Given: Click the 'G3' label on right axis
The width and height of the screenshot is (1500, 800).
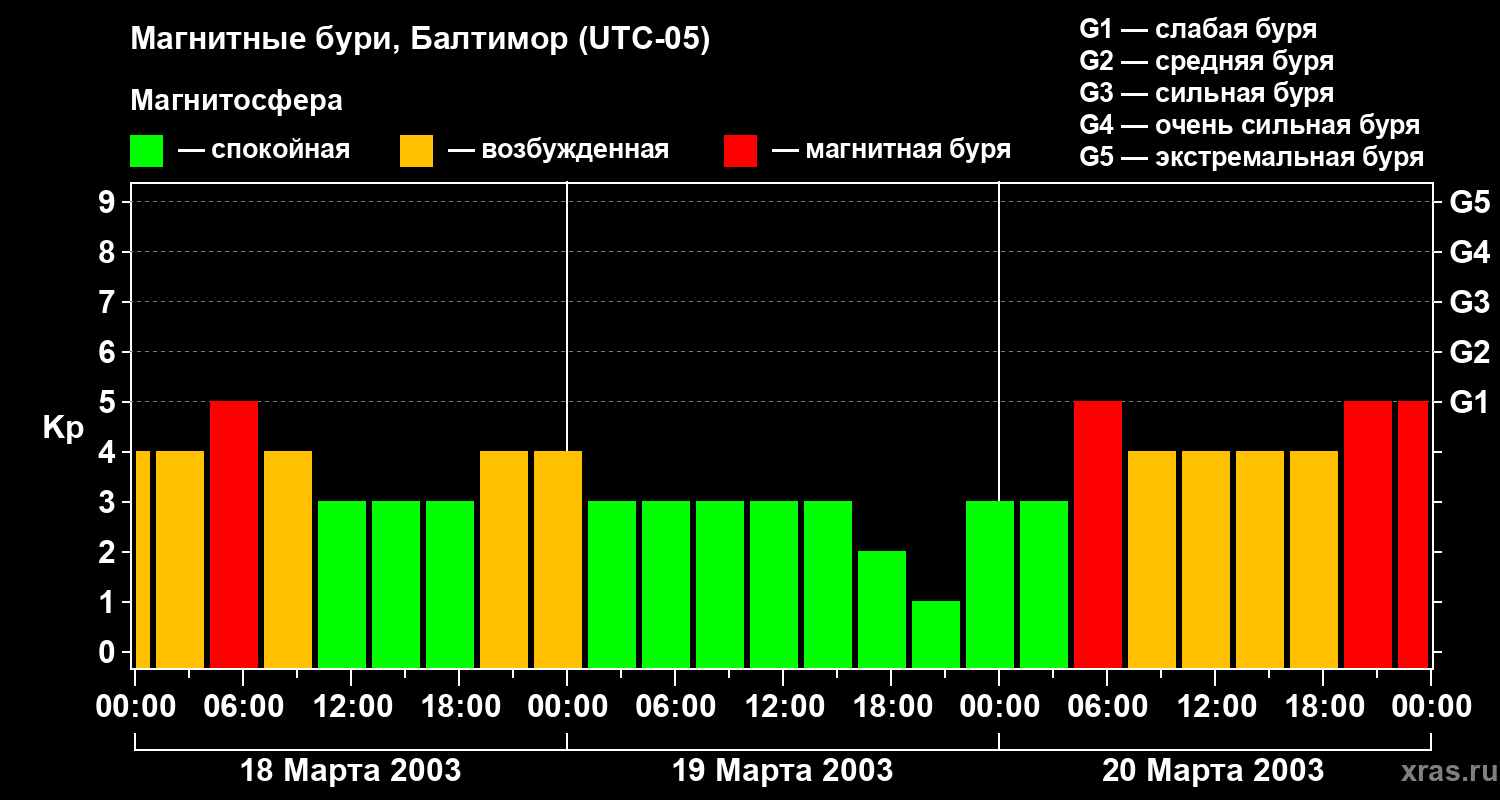Looking at the screenshot, I should pos(1469,302).
